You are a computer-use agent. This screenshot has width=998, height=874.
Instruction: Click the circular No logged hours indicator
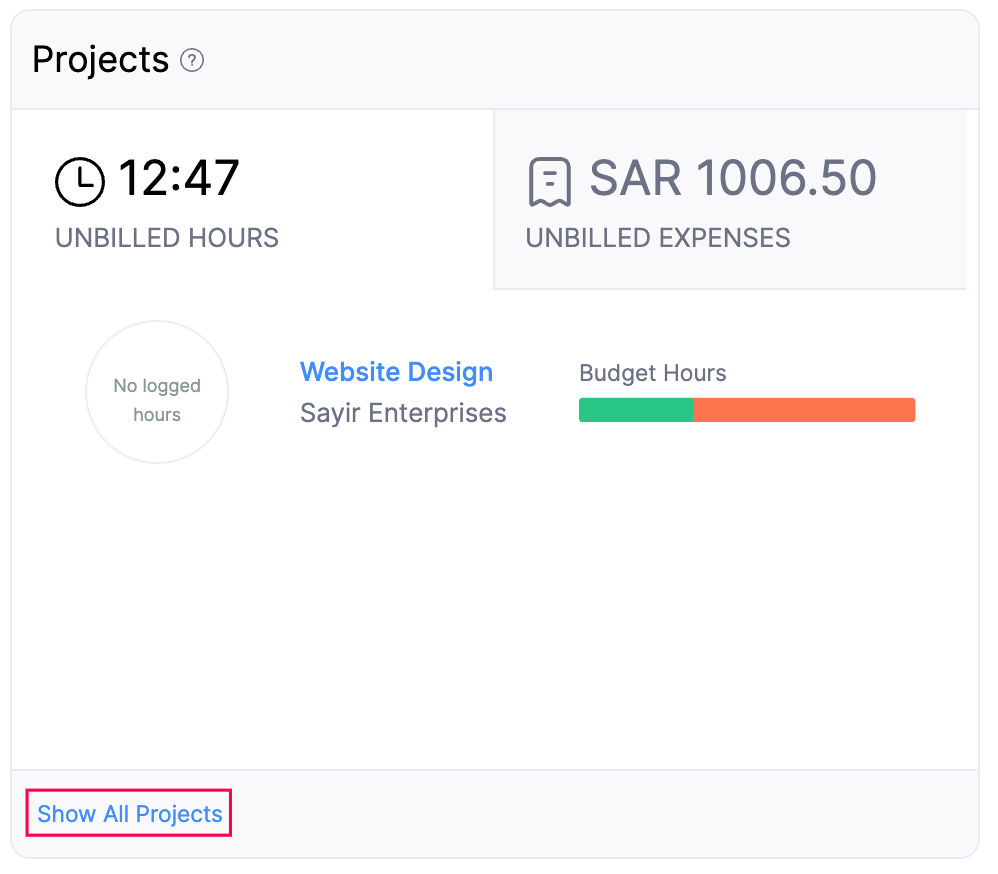coord(157,392)
